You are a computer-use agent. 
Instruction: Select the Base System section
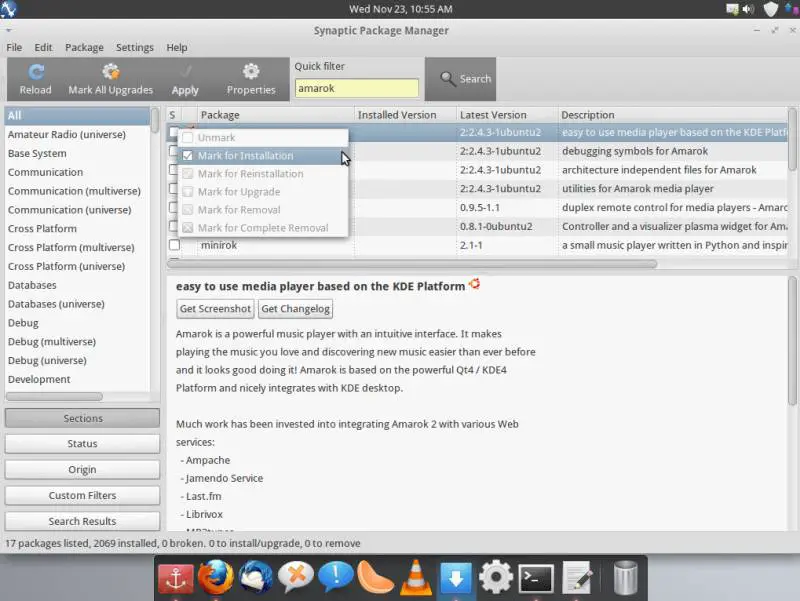[x=77, y=154]
